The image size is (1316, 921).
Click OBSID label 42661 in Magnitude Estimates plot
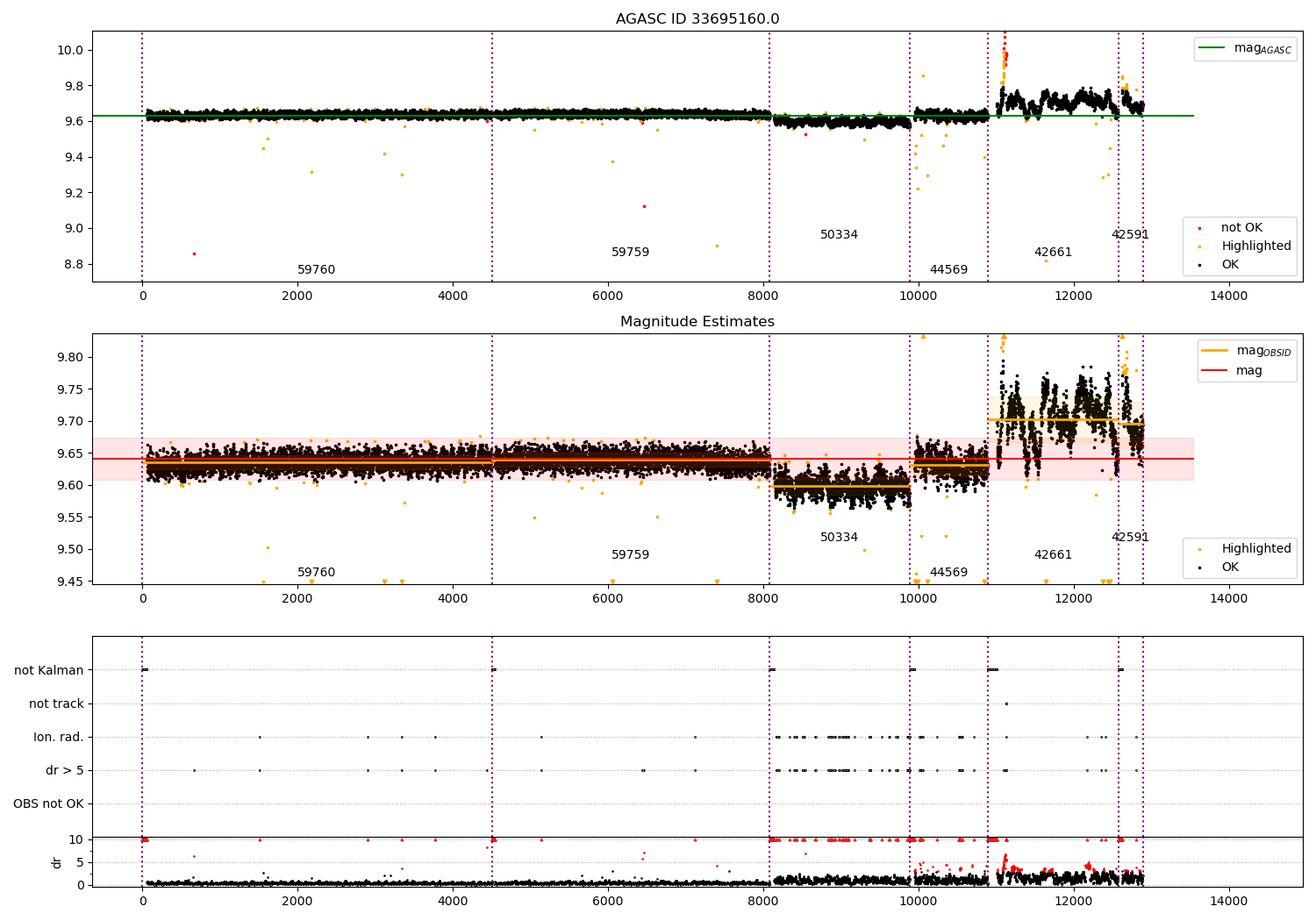point(1053,555)
